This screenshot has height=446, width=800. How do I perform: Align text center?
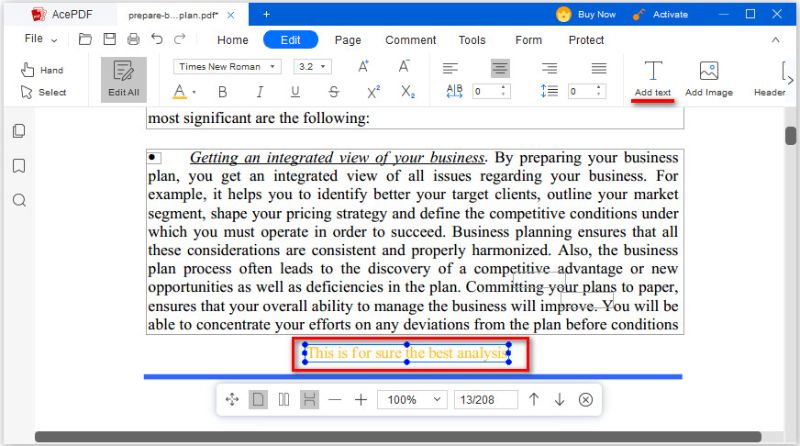(x=500, y=68)
